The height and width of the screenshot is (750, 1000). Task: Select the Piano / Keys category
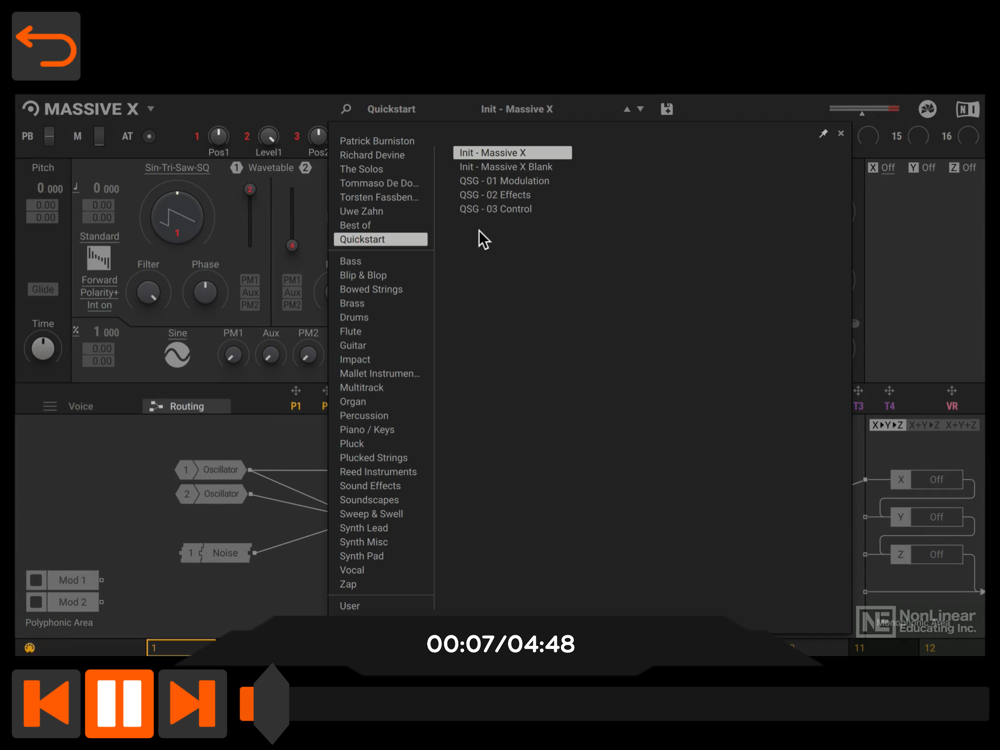point(367,430)
